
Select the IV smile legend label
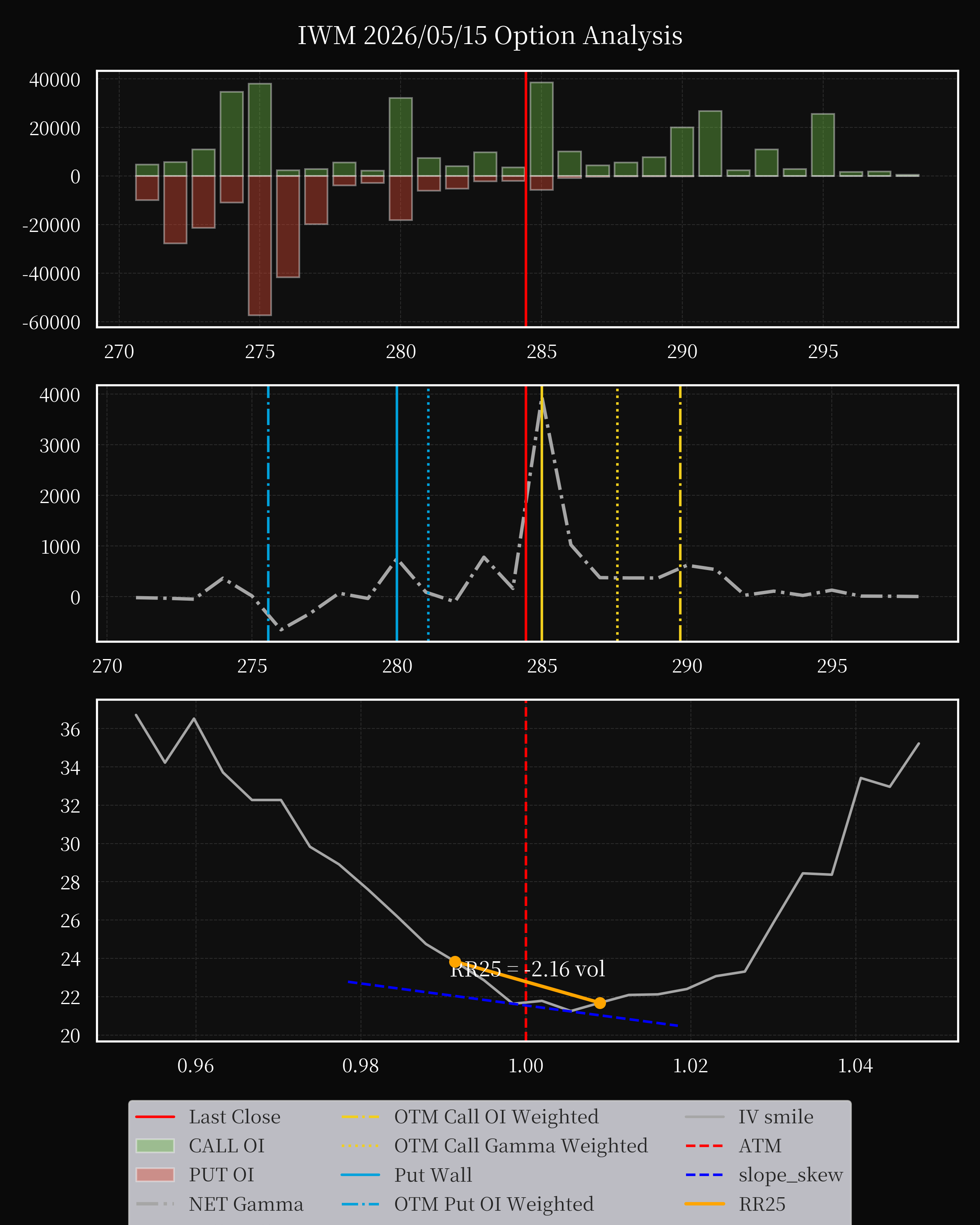pos(776,1117)
